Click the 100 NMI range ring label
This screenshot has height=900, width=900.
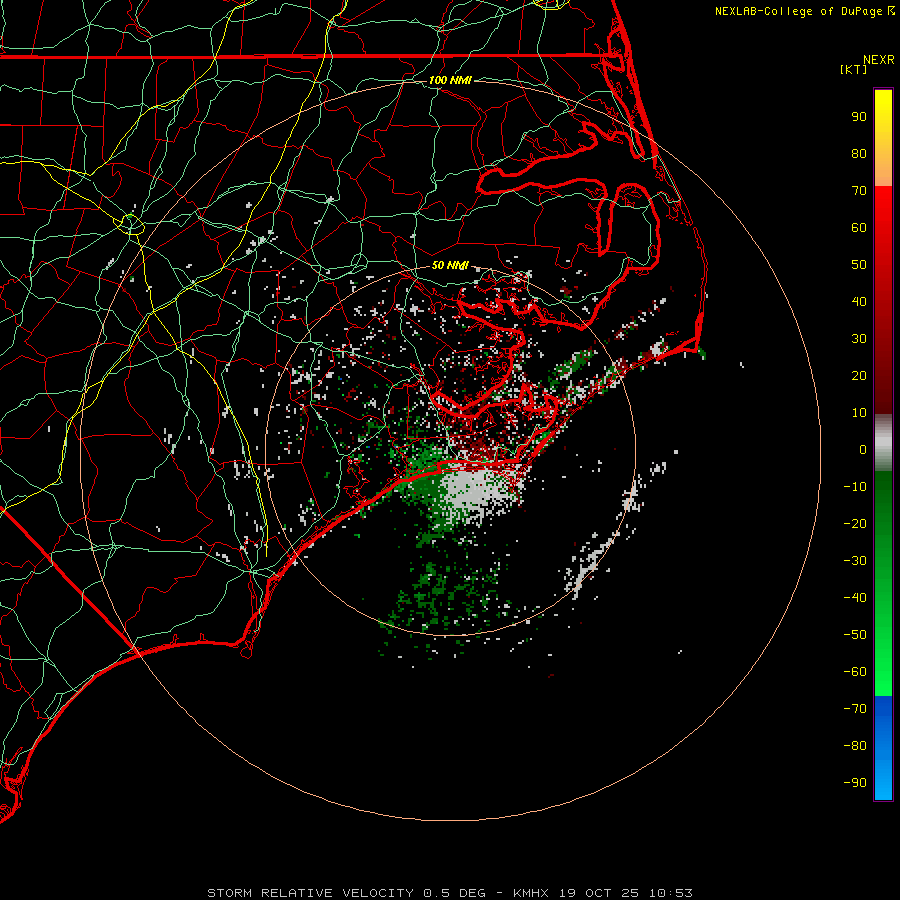(450, 80)
